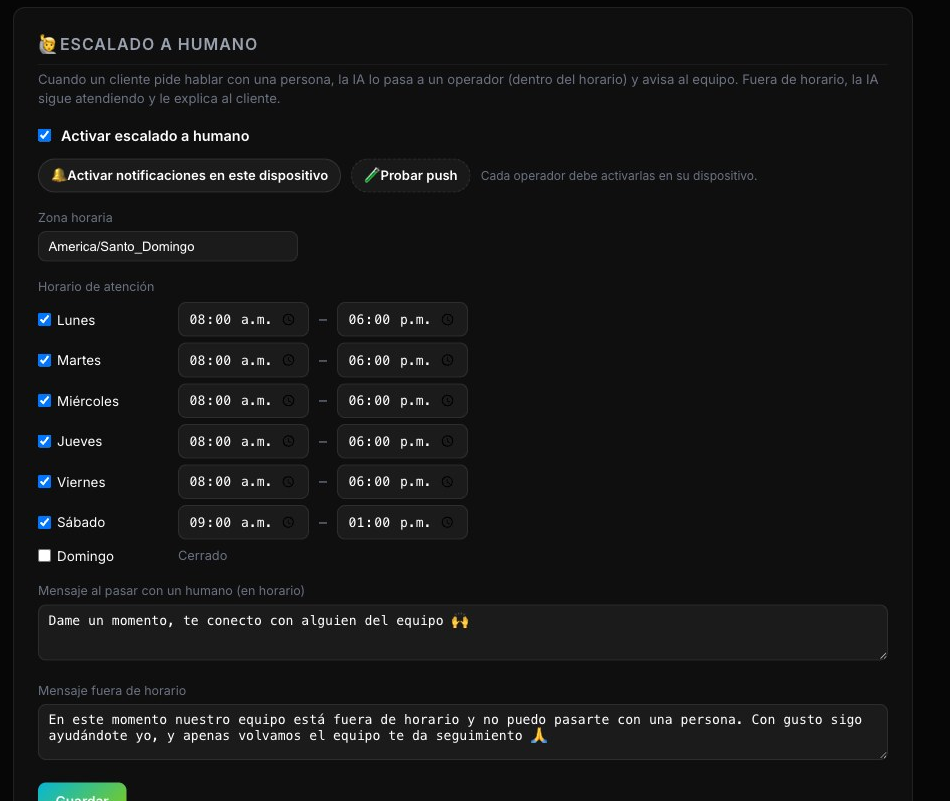The width and height of the screenshot is (950, 801).
Task: Edit Jueves opening time field
Action: 243,441
